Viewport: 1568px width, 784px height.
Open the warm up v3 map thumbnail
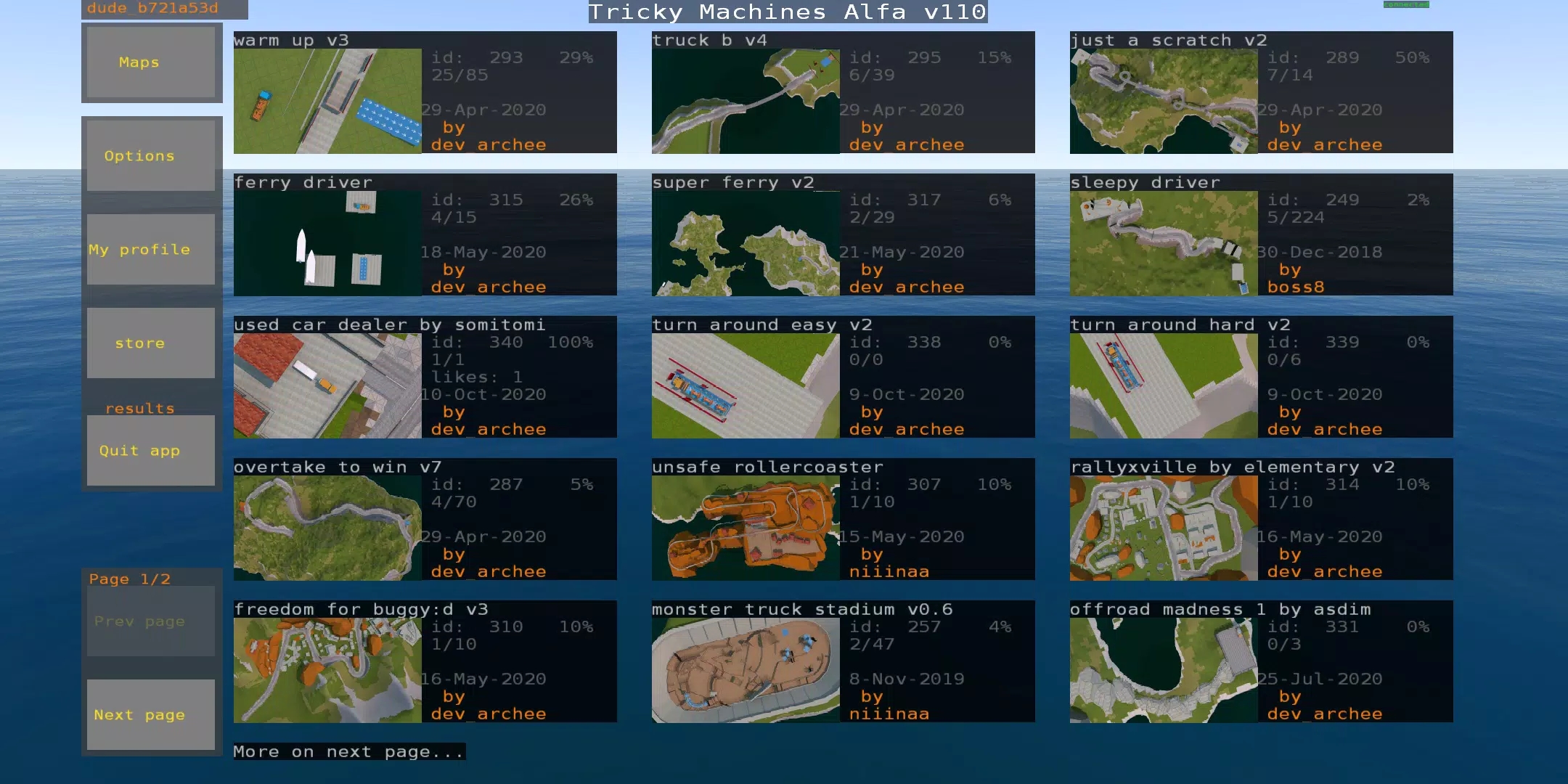(x=327, y=101)
